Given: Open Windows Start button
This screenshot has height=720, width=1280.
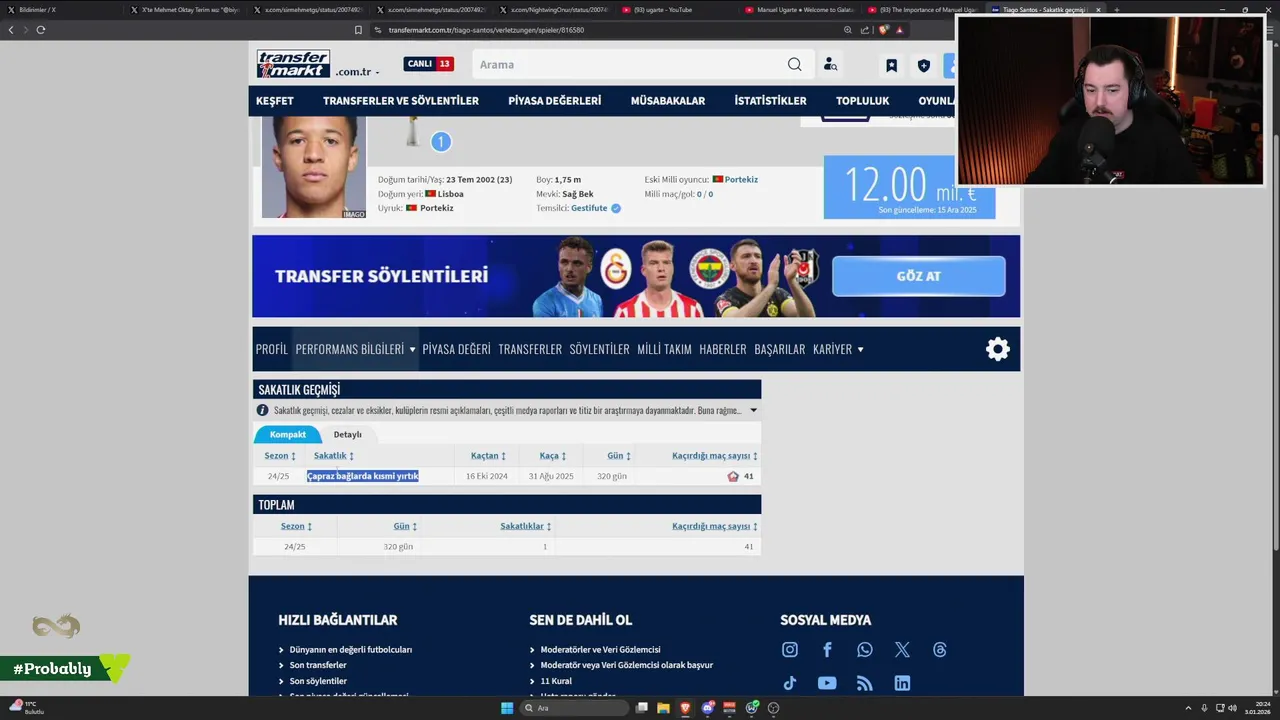Looking at the screenshot, I should [x=507, y=708].
